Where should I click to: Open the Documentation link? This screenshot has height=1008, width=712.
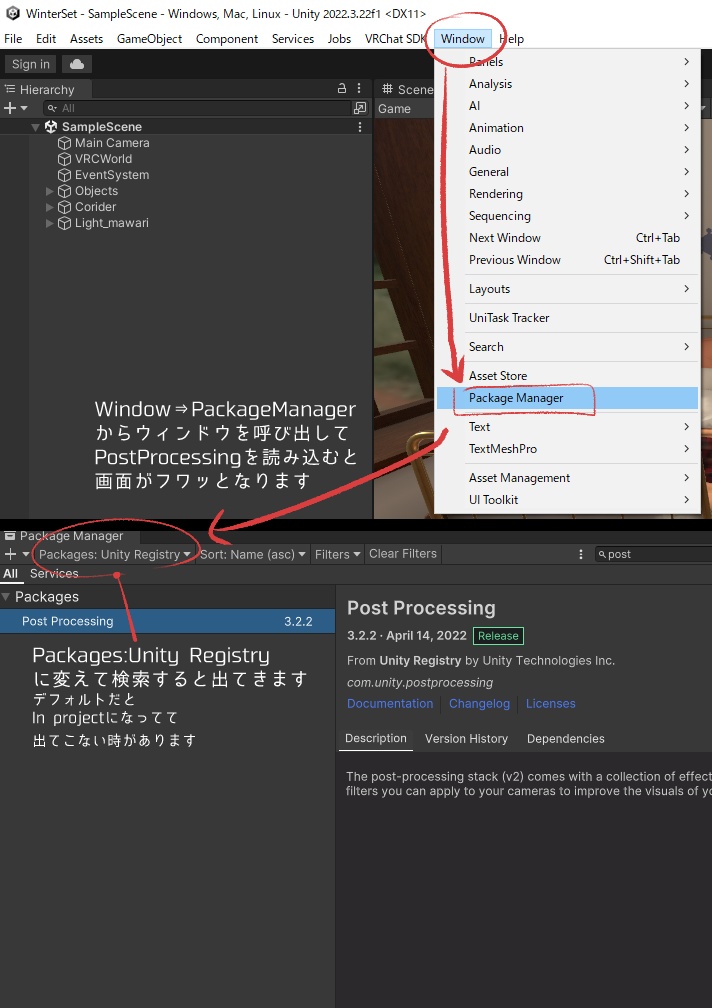tap(390, 703)
